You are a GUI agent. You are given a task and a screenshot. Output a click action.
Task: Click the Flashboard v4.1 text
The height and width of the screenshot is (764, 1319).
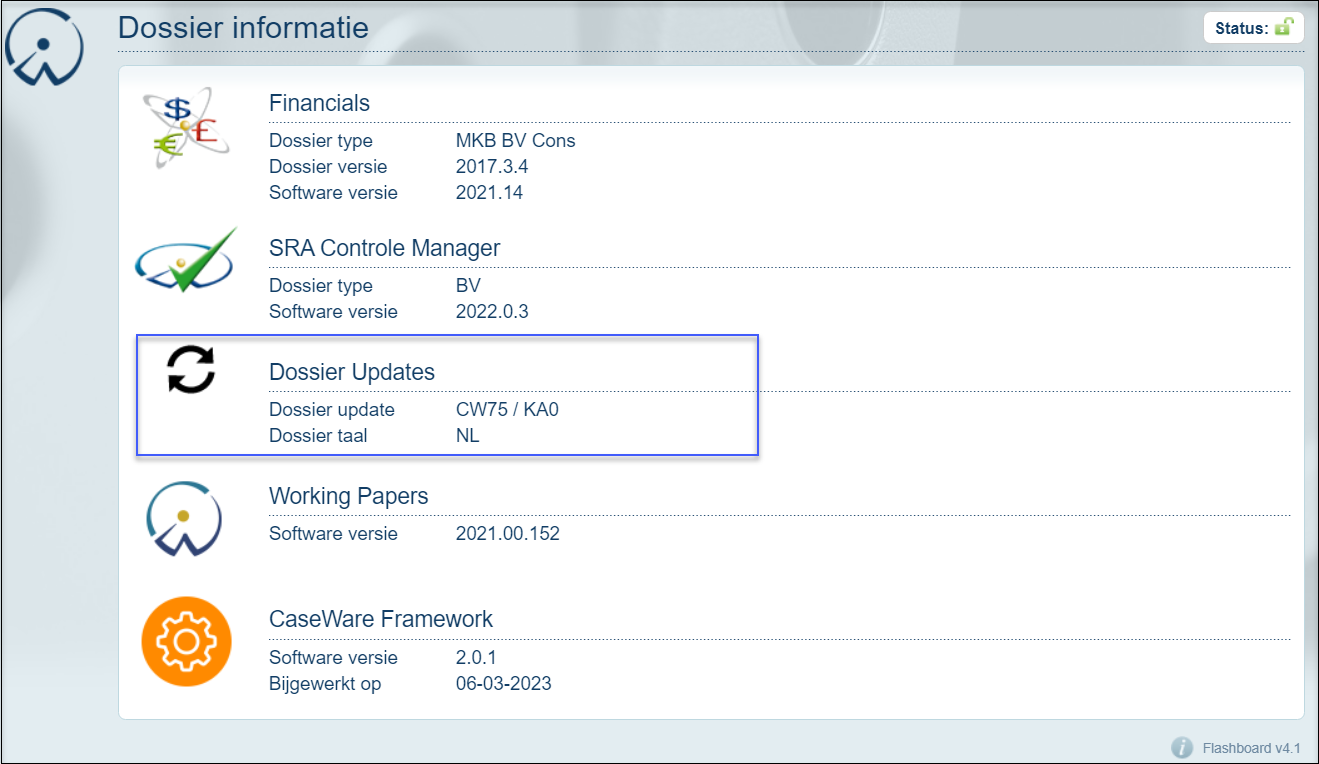click(x=1251, y=748)
